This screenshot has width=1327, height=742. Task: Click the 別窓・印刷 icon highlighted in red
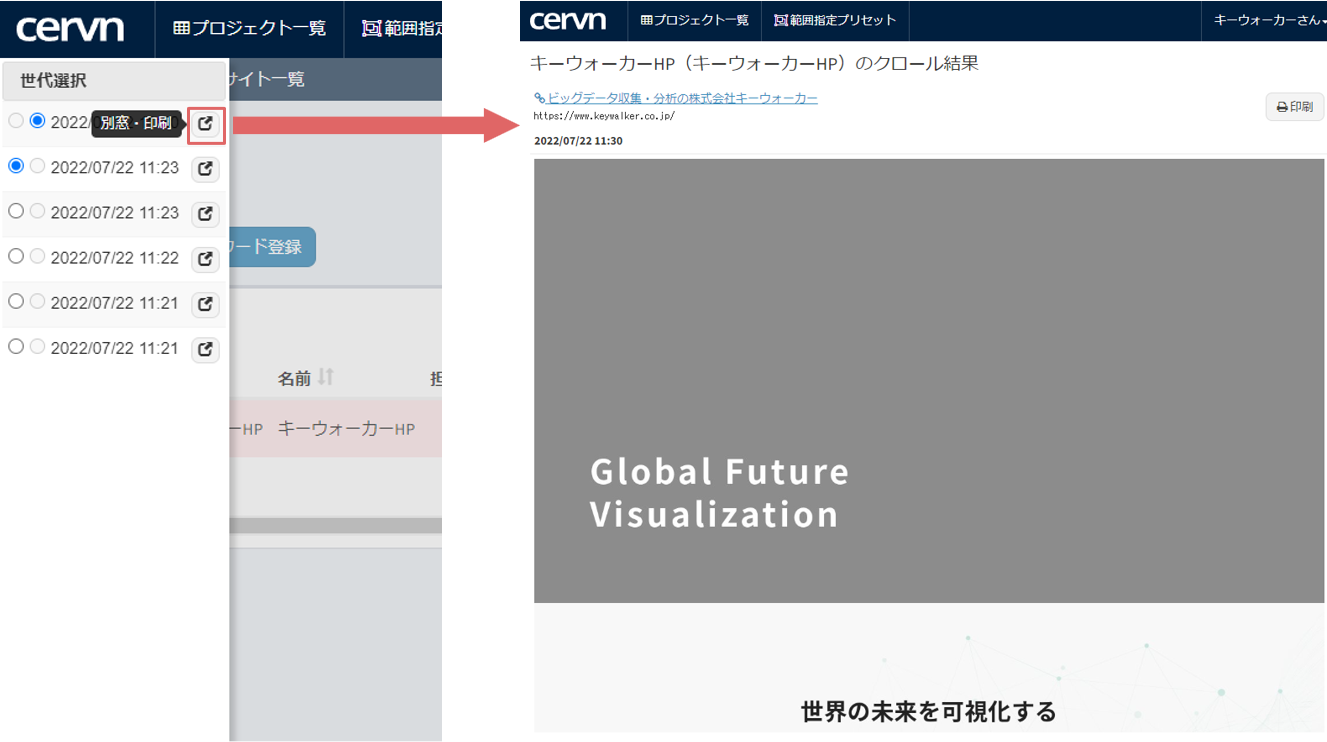(x=205, y=124)
